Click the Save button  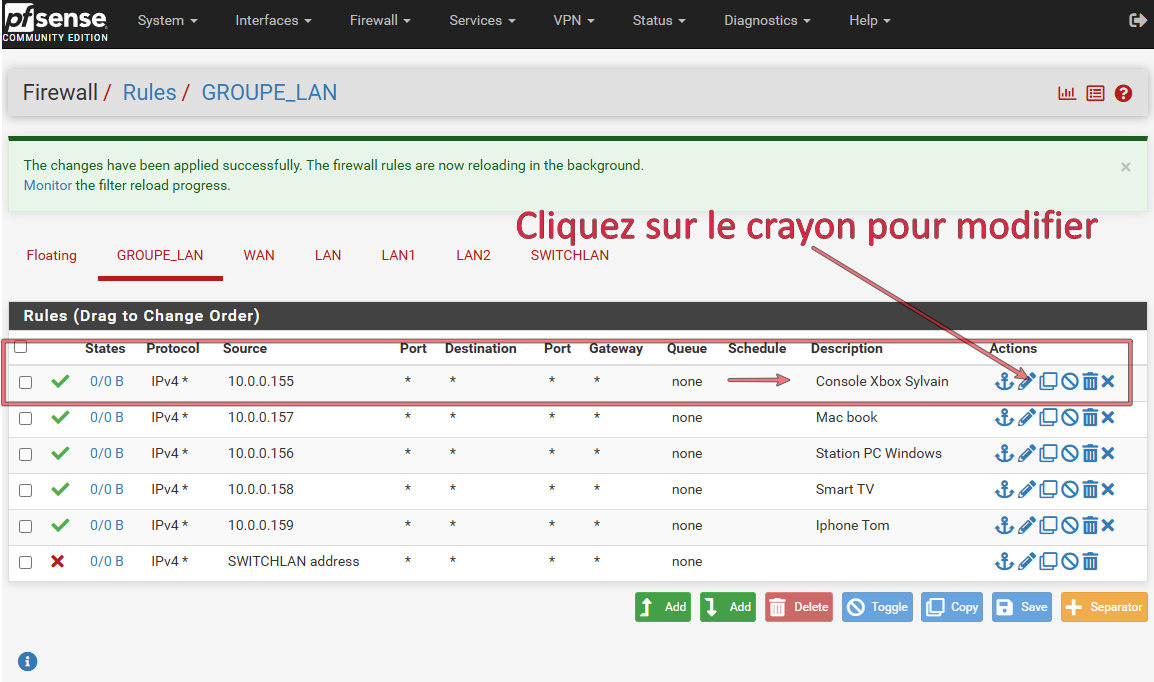[1021, 607]
